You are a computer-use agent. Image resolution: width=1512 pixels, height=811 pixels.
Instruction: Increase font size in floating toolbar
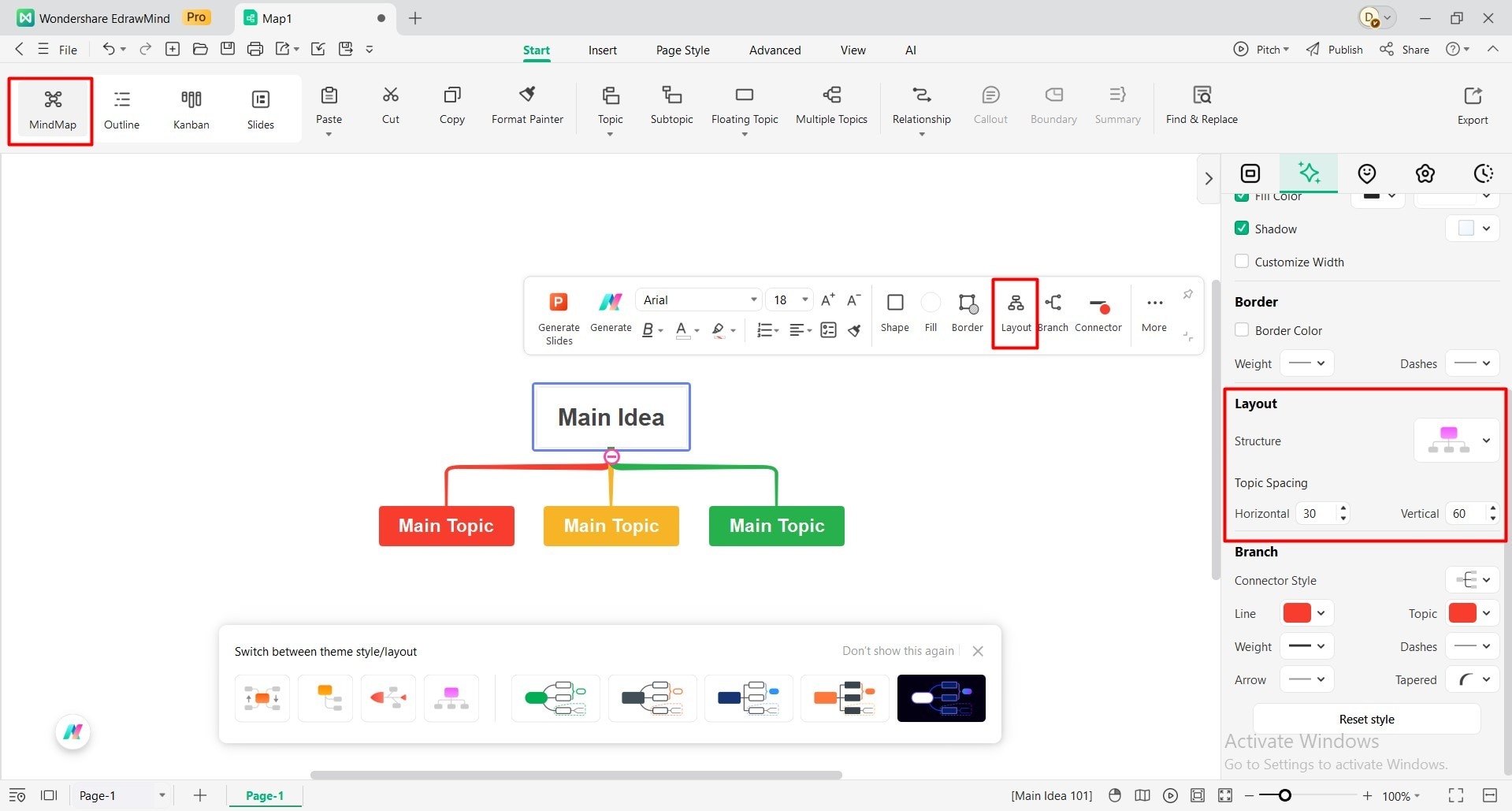pos(827,300)
